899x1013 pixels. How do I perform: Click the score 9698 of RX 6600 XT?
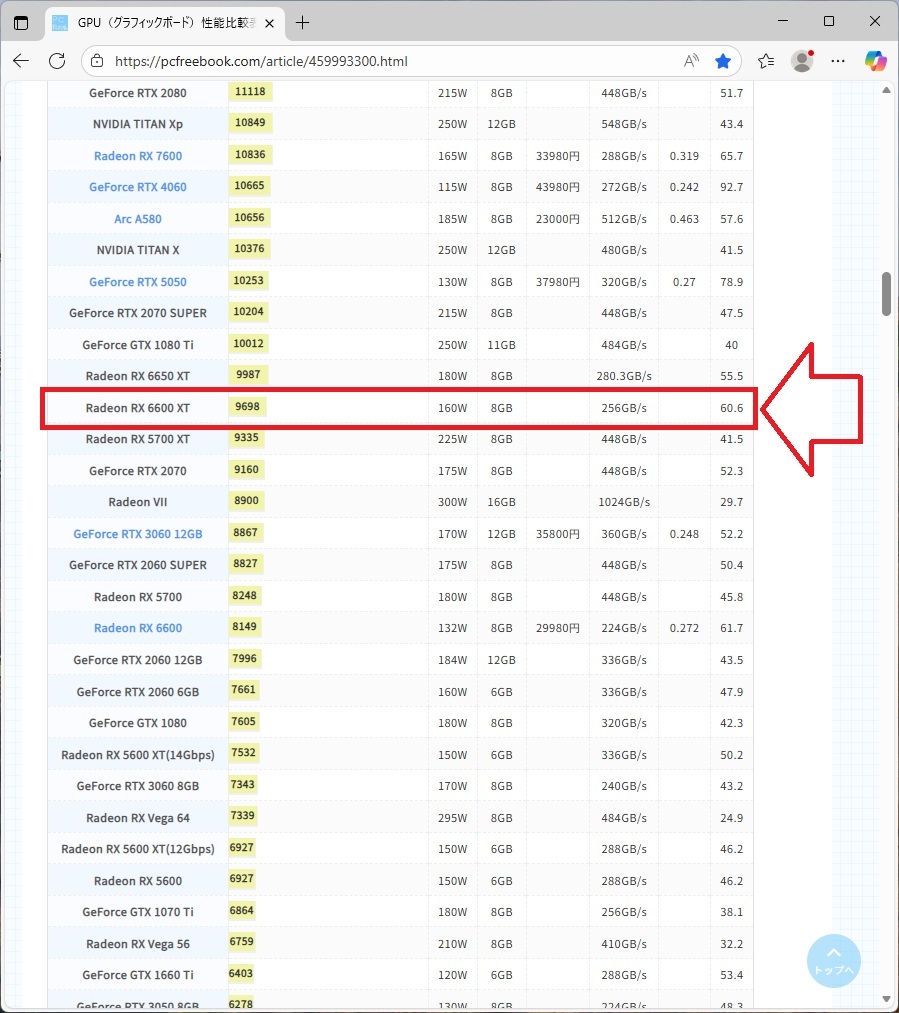coord(247,406)
